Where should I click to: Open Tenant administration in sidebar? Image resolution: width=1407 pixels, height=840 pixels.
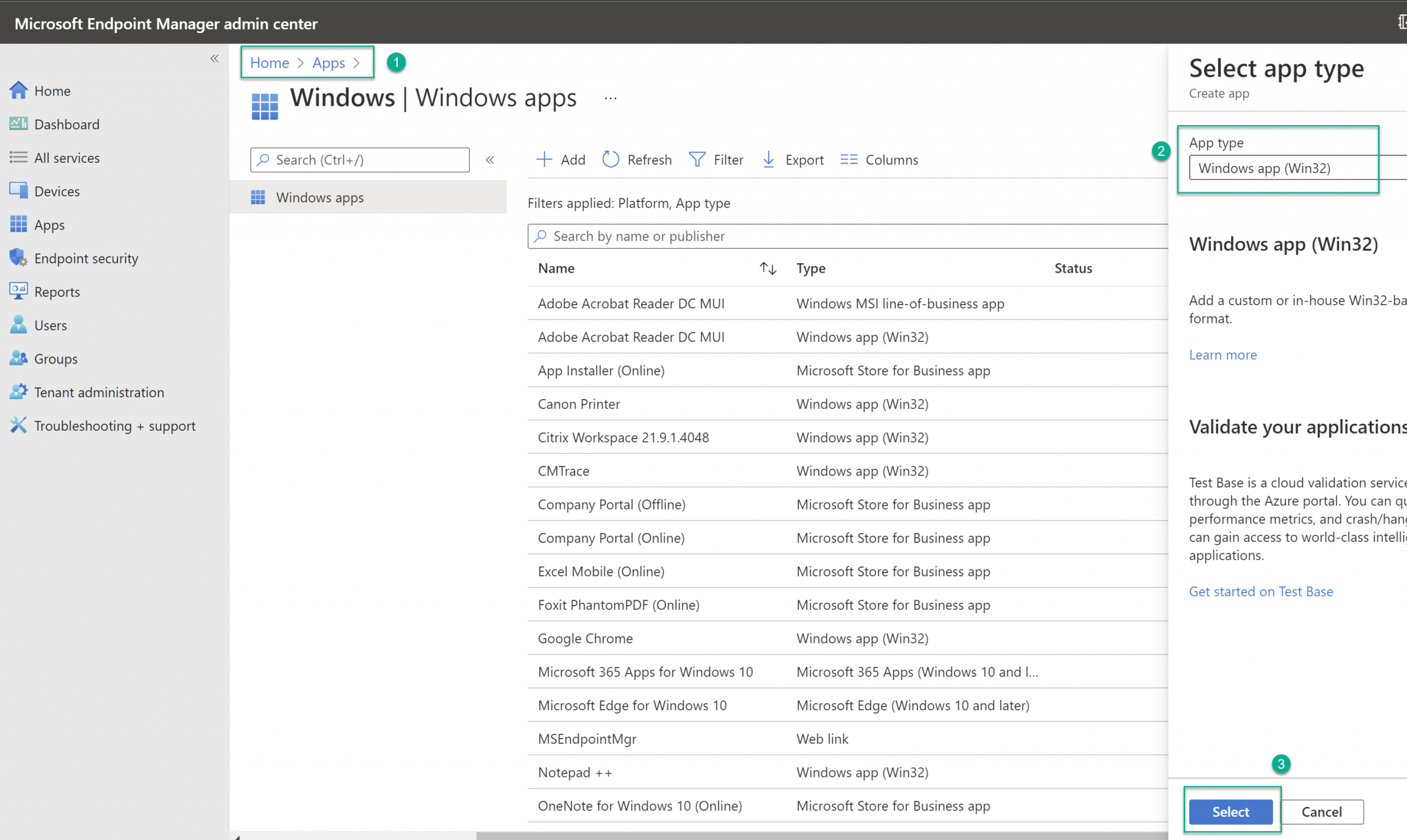click(87, 392)
